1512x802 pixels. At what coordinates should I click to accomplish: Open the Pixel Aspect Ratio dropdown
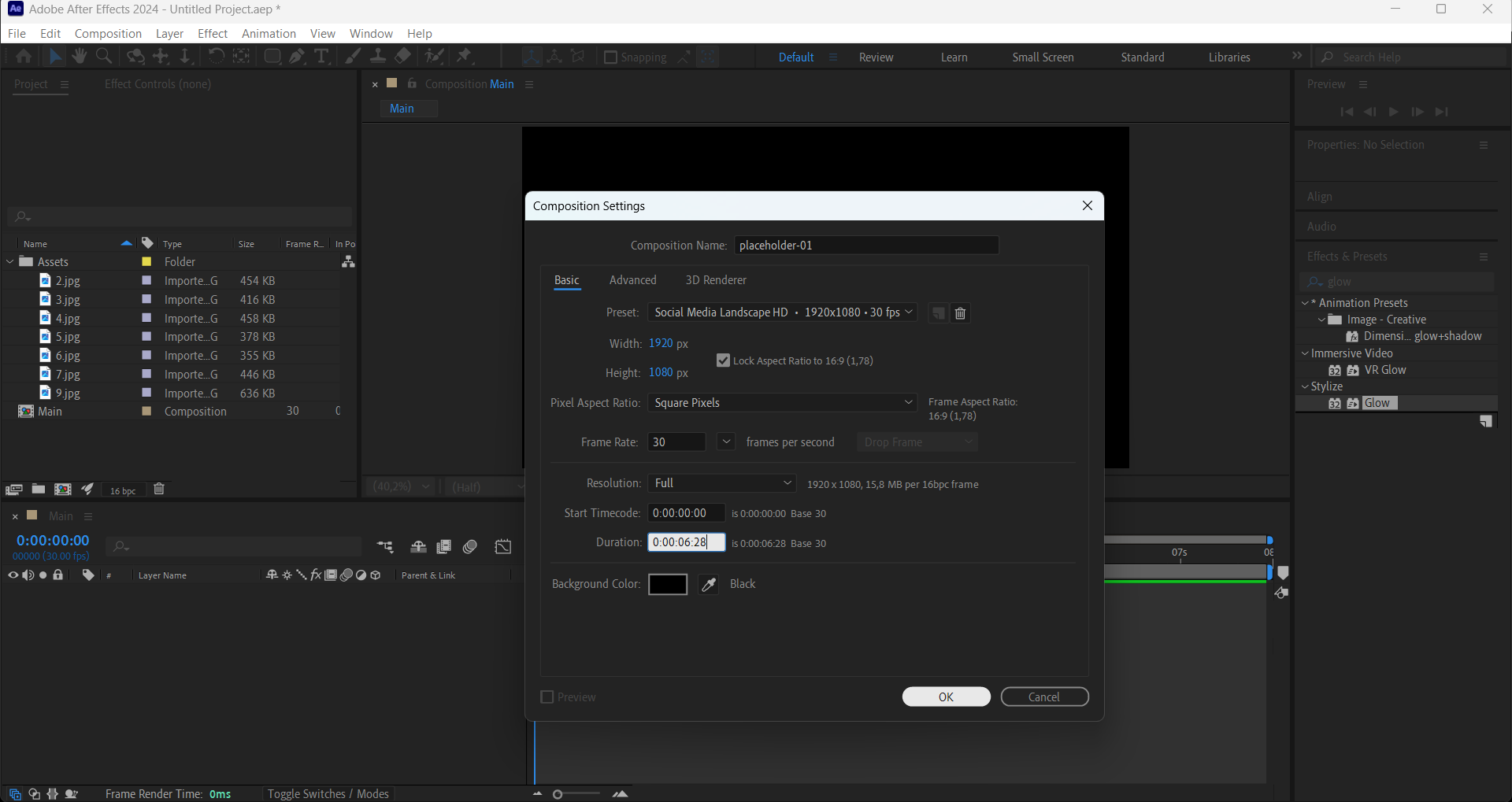[x=783, y=403]
